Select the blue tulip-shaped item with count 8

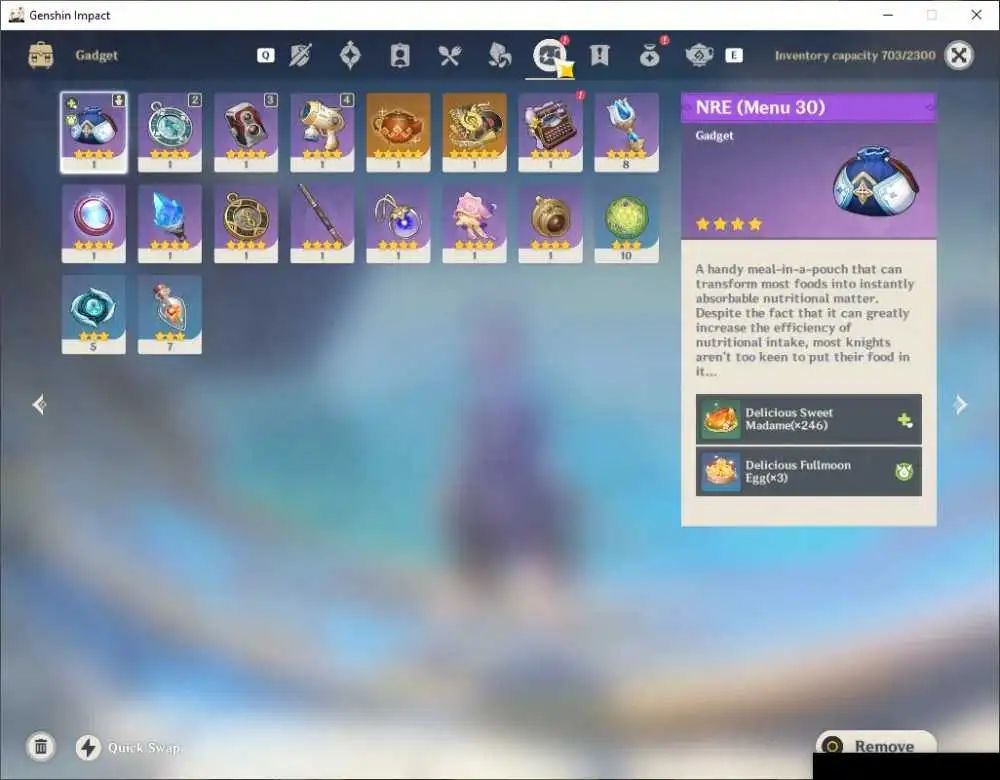click(x=626, y=132)
